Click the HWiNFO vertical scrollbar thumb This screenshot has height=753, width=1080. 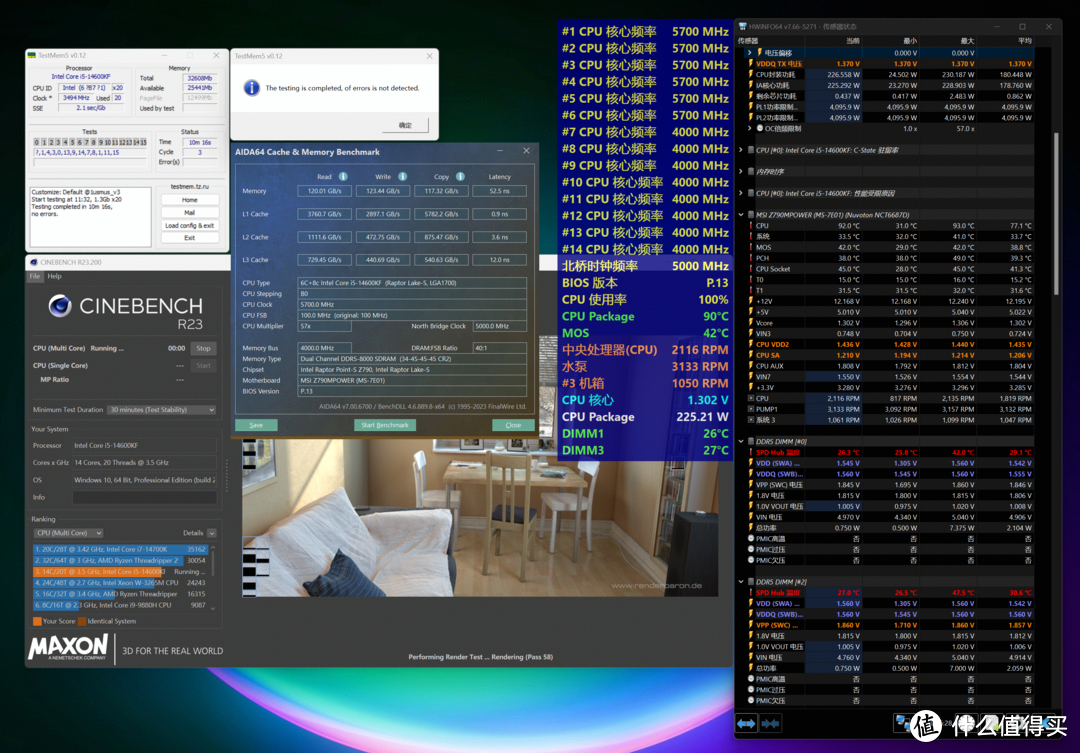1056,214
